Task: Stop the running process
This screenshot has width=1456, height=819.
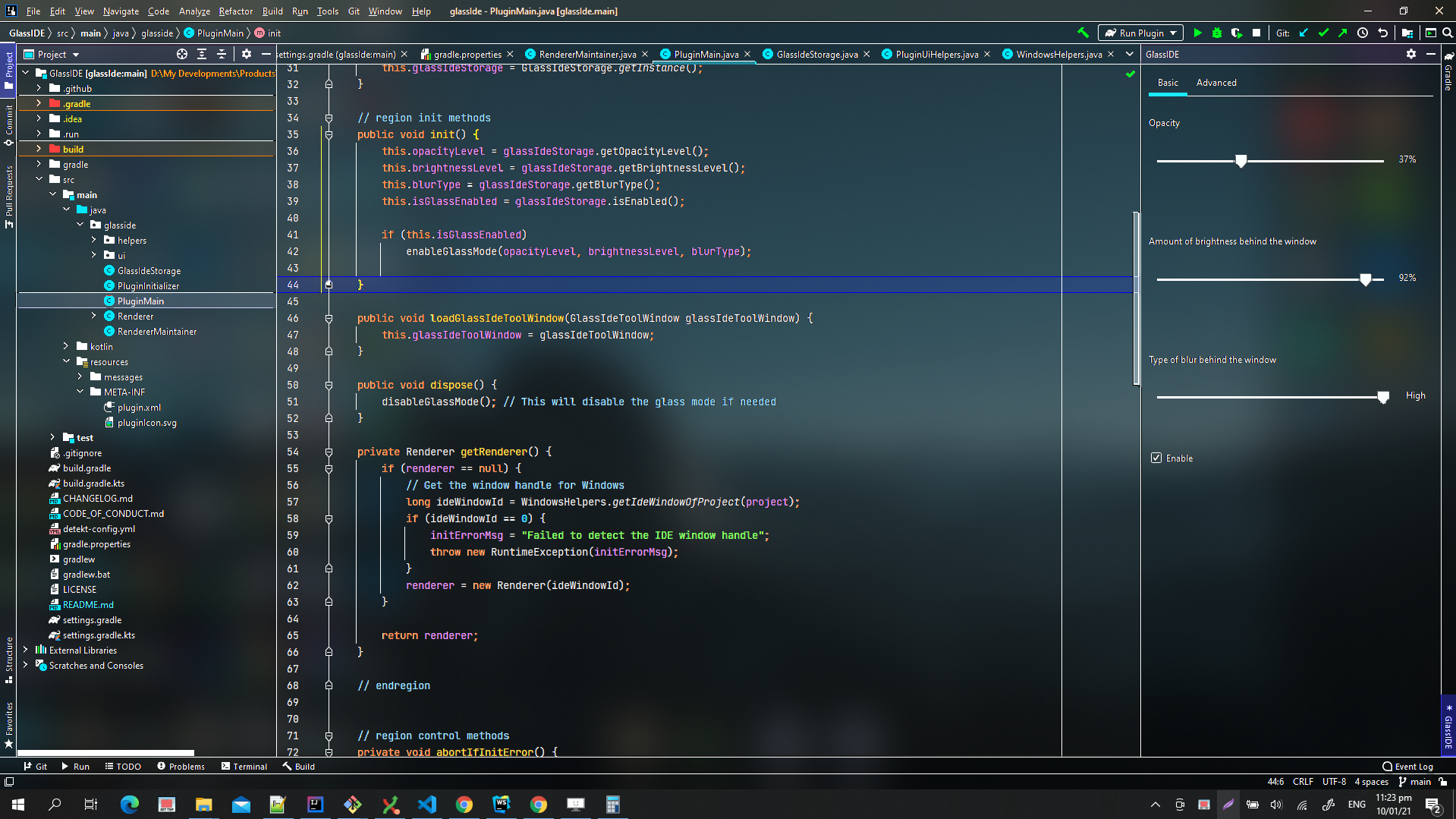Action: (x=1256, y=33)
